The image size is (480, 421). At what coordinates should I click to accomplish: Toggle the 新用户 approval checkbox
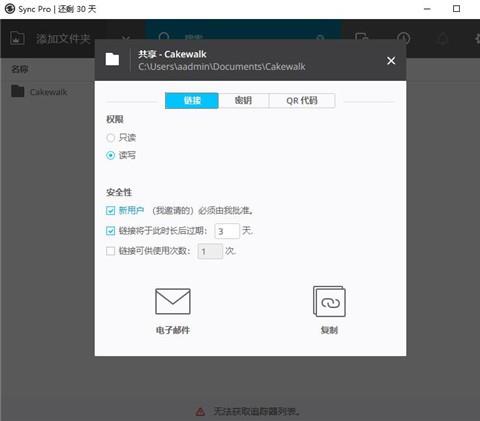[110, 210]
